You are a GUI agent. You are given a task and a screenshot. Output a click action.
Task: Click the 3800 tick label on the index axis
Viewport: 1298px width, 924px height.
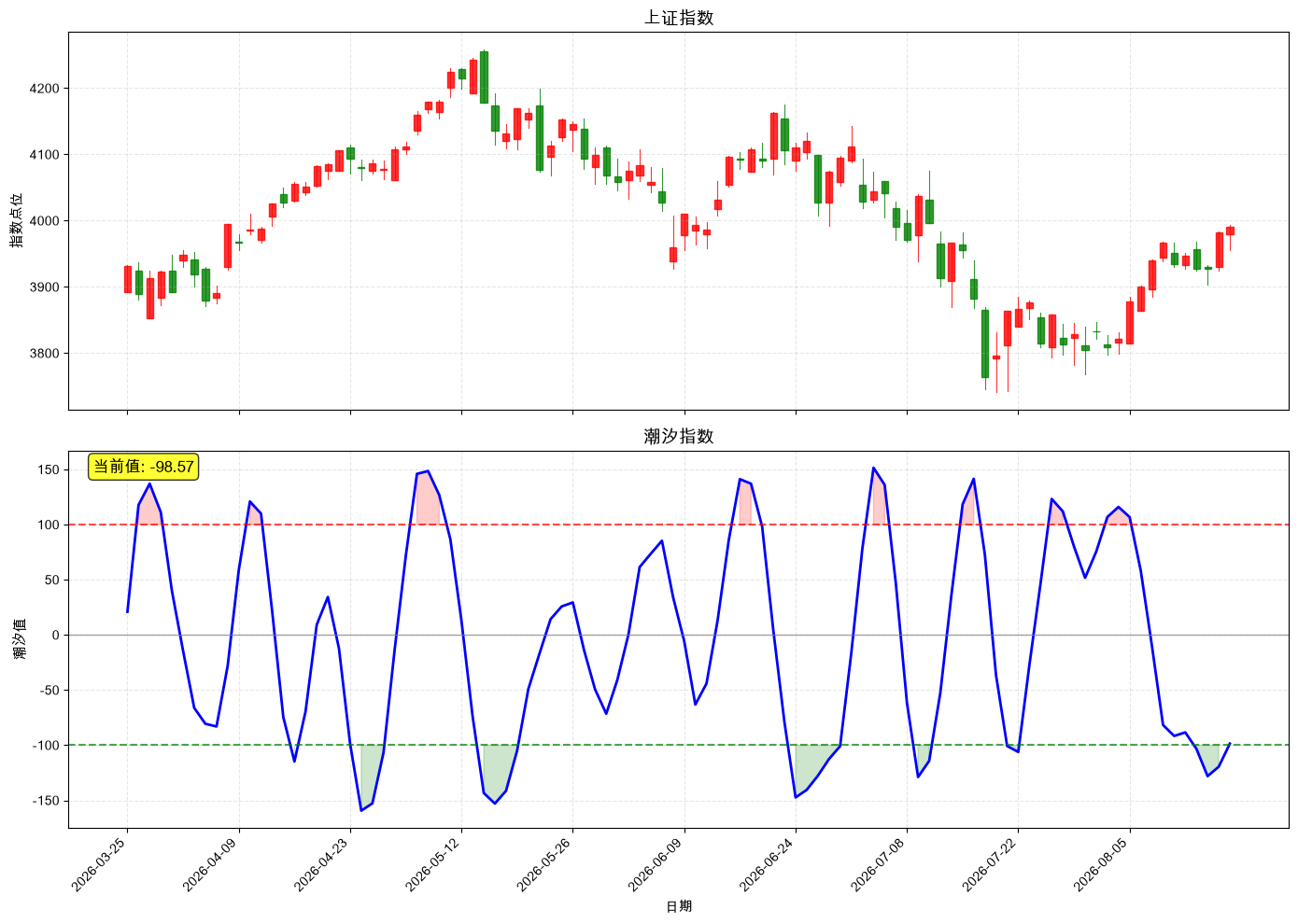coord(45,354)
